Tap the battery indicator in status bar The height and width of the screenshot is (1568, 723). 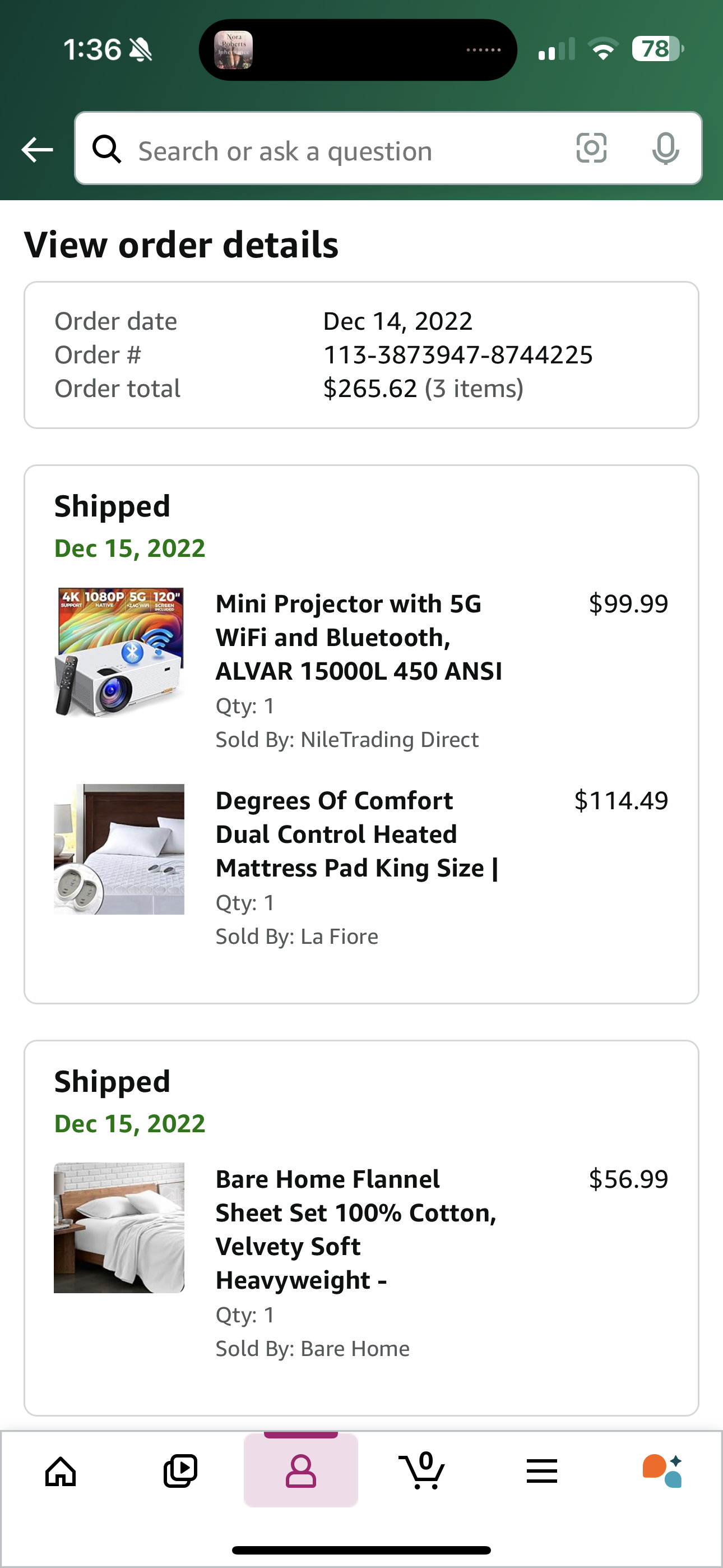coord(658,49)
